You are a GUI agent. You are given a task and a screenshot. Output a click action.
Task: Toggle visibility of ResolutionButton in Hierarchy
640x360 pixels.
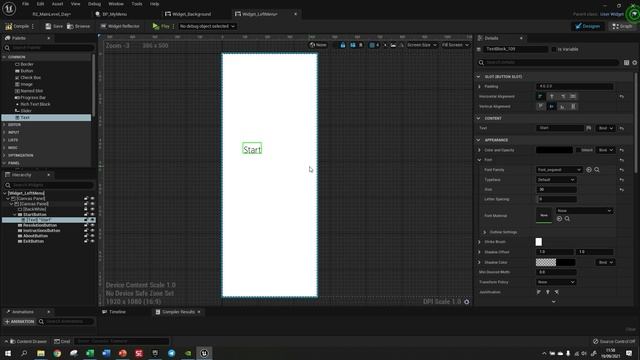click(x=92, y=225)
